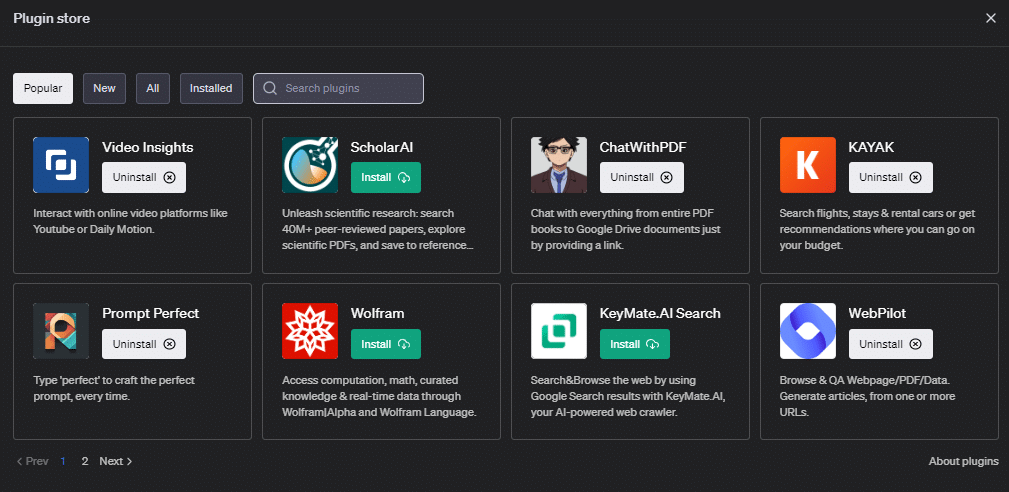Click the WebPilot title text
The image size is (1009, 492).
(x=878, y=313)
